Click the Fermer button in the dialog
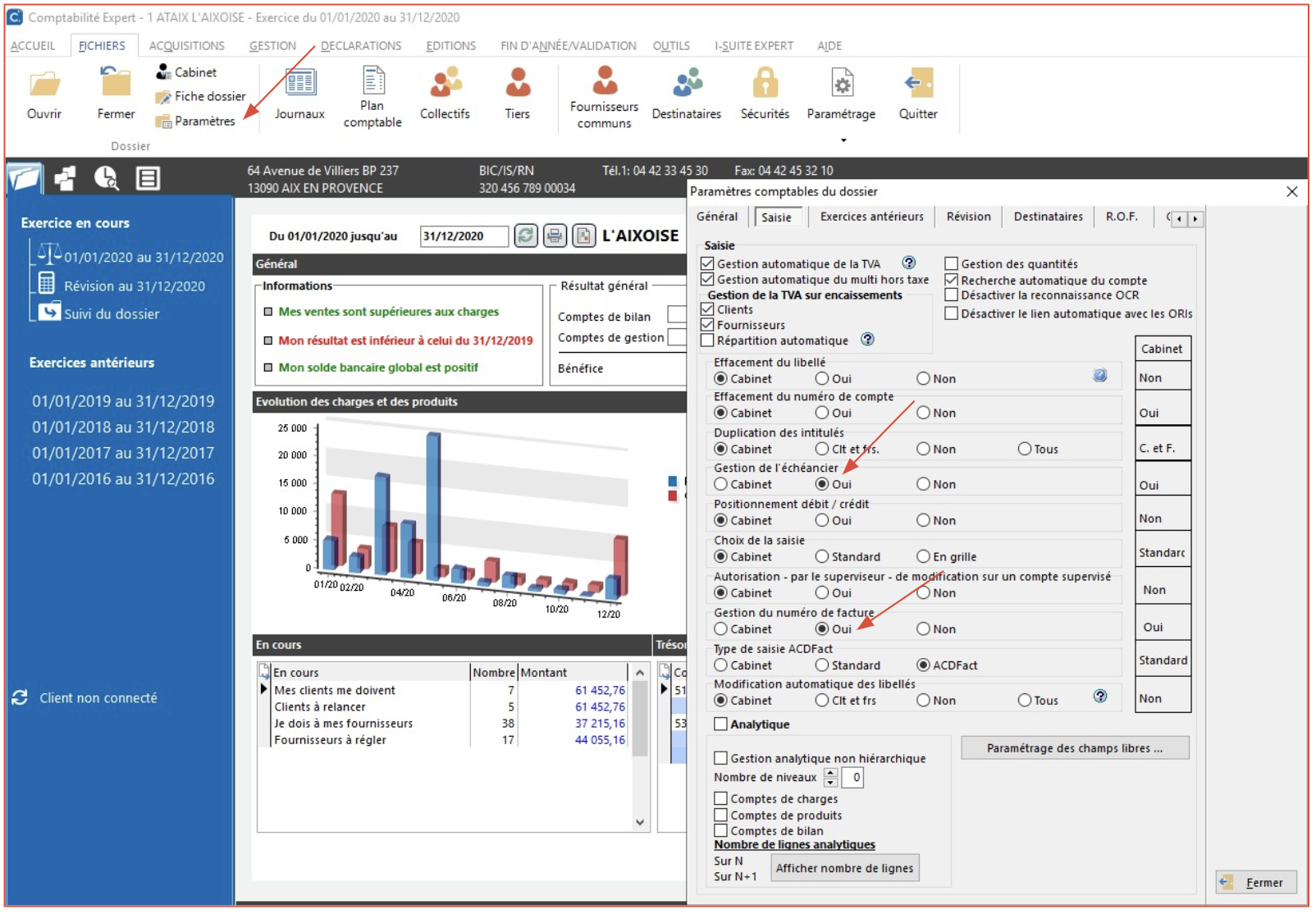 pyautogui.click(x=1256, y=882)
